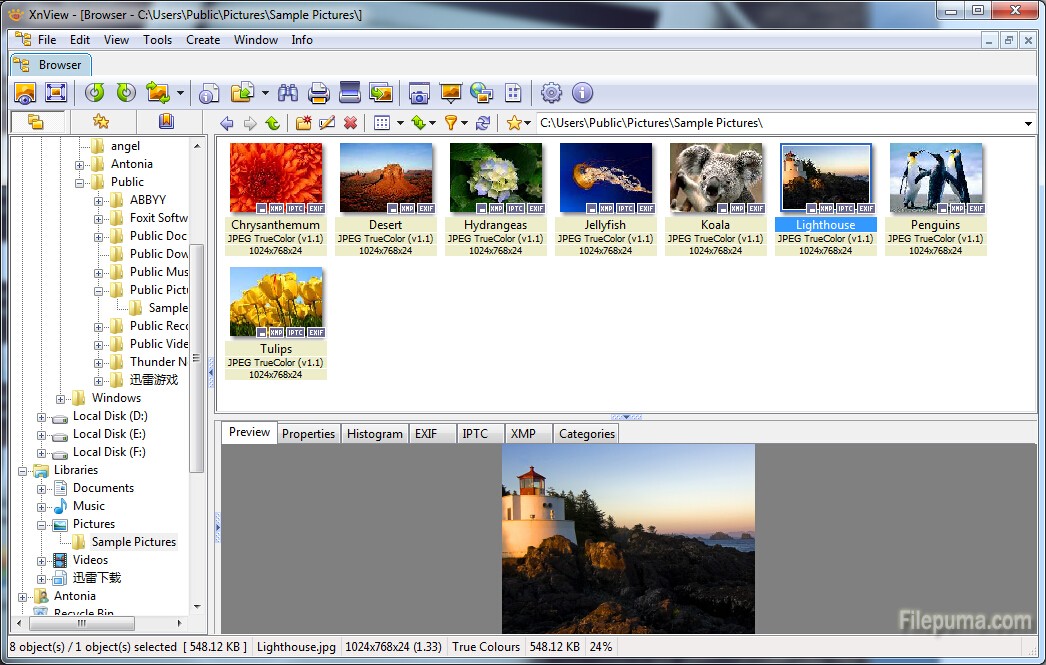Expand the Local Disk (D:) node
This screenshot has width=1046, height=665.
click(x=42, y=416)
